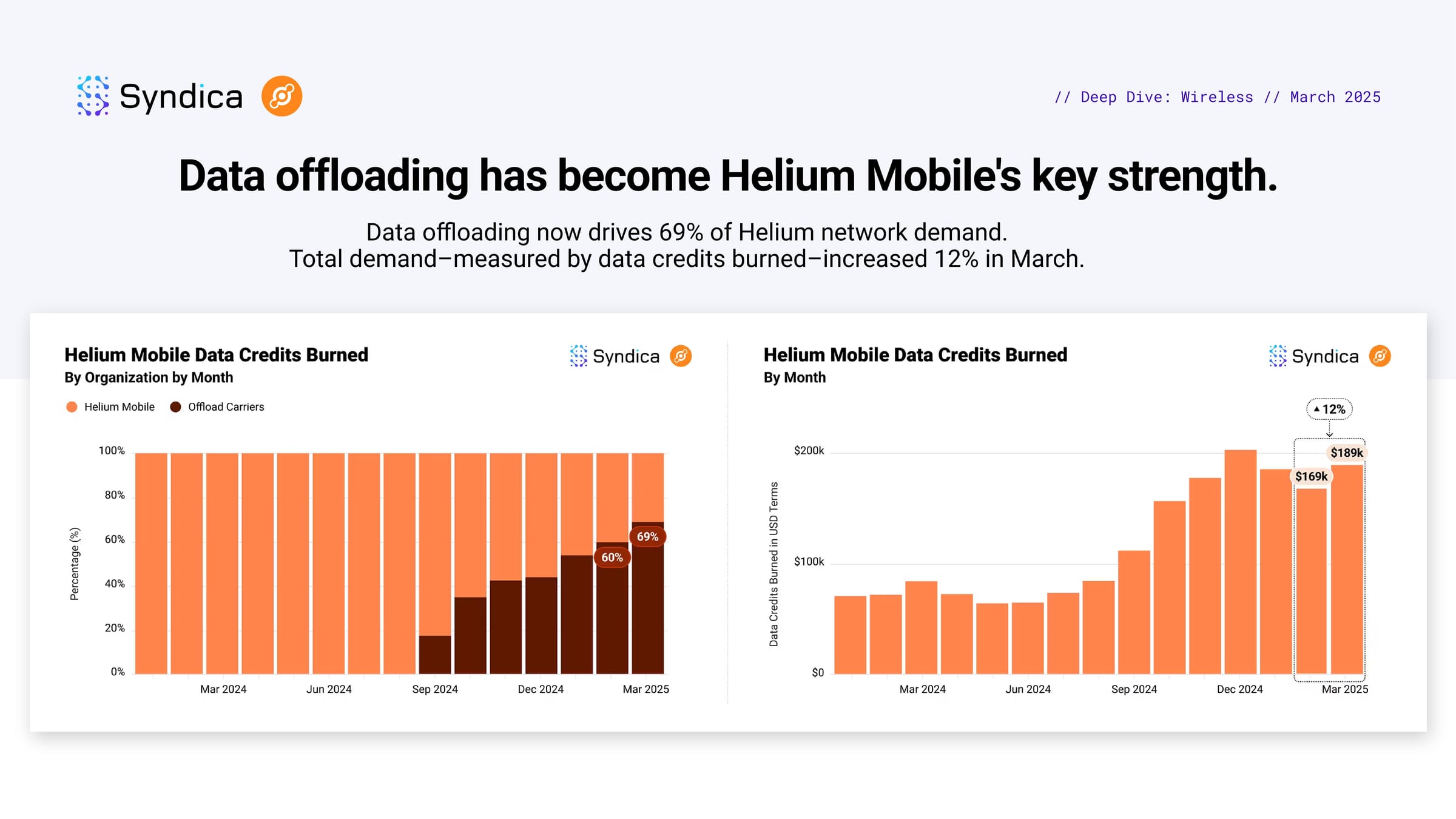Click the Helium icon on the left chart

tap(681, 356)
